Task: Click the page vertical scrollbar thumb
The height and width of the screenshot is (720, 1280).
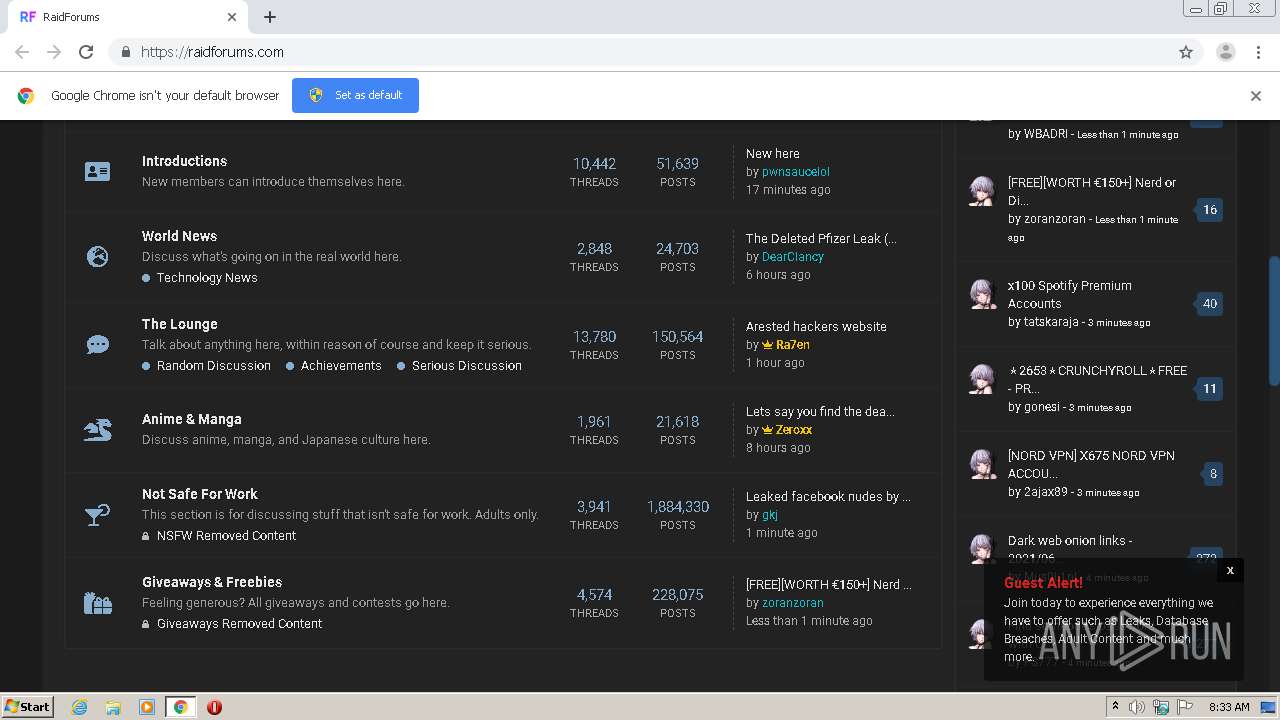Action: point(1273,320)
